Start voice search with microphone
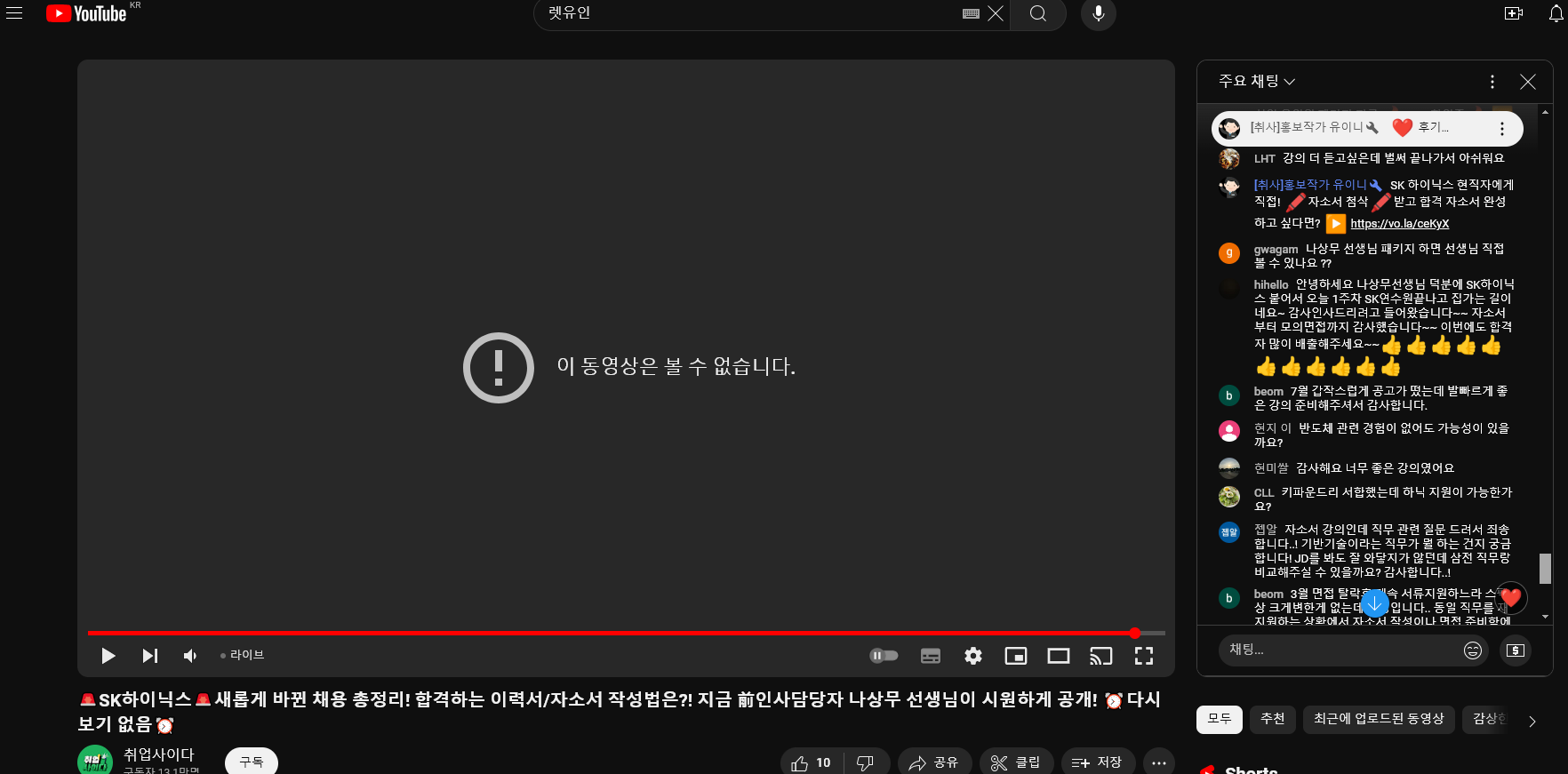1568x774 pixels. click(1099, 13)
